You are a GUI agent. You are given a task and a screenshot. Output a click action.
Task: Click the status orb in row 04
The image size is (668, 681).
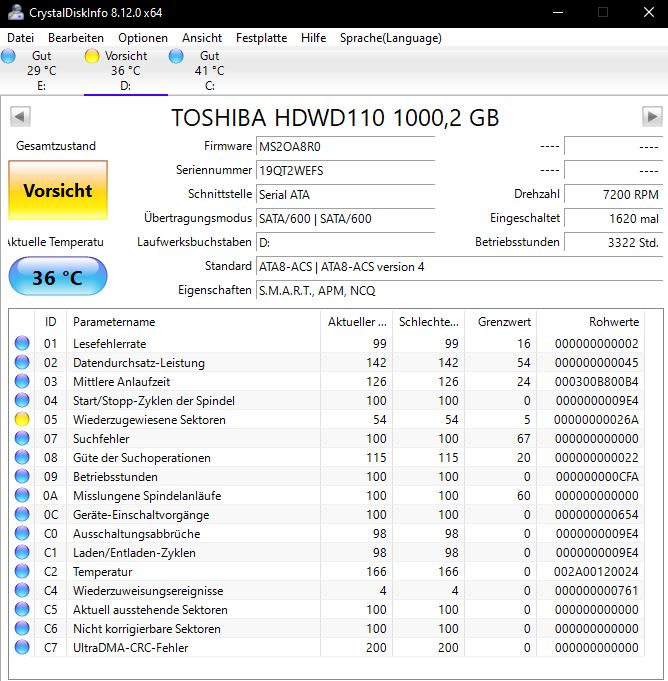[x=22, y=400]
